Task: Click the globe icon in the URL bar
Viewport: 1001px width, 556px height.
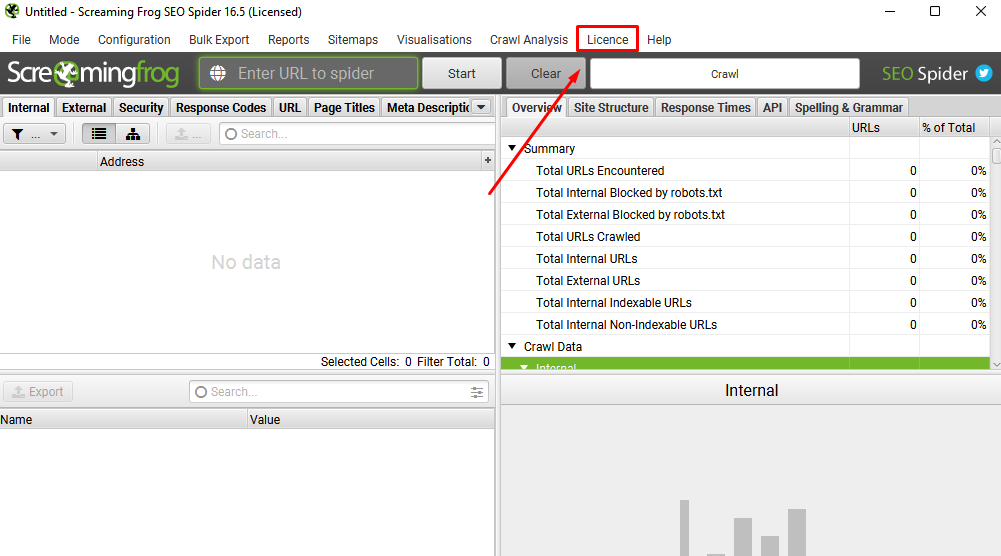Action: [218, 73]
